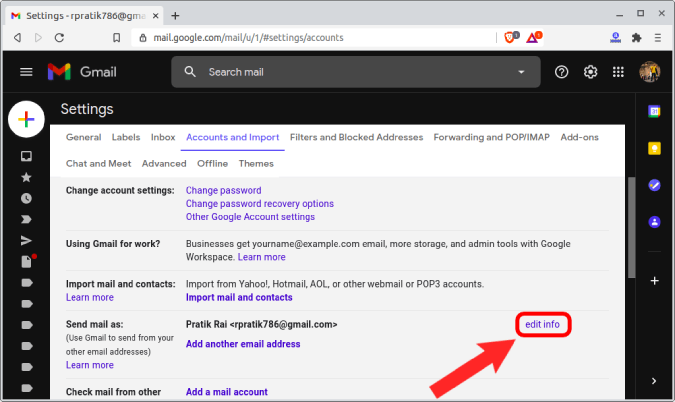The image size is (675, 402).
Task: Click the Gmail logo
Action: tap(82, 72)
